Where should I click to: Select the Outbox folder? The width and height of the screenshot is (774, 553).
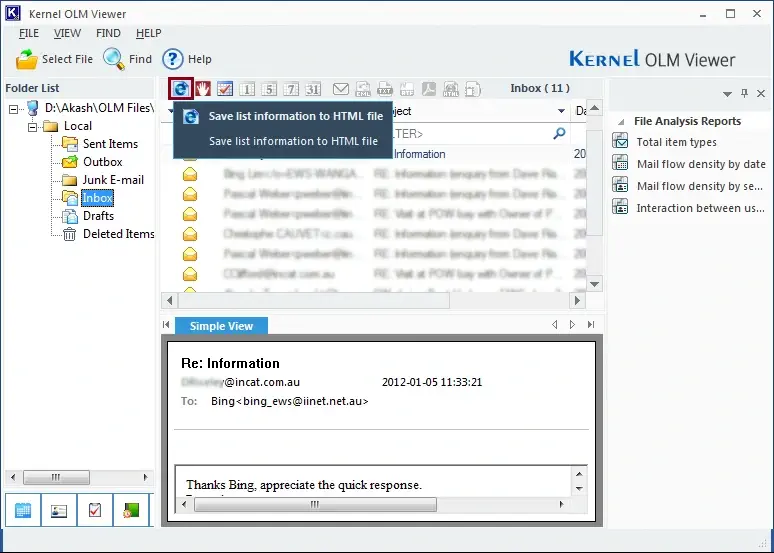click(x=102, y=161)
